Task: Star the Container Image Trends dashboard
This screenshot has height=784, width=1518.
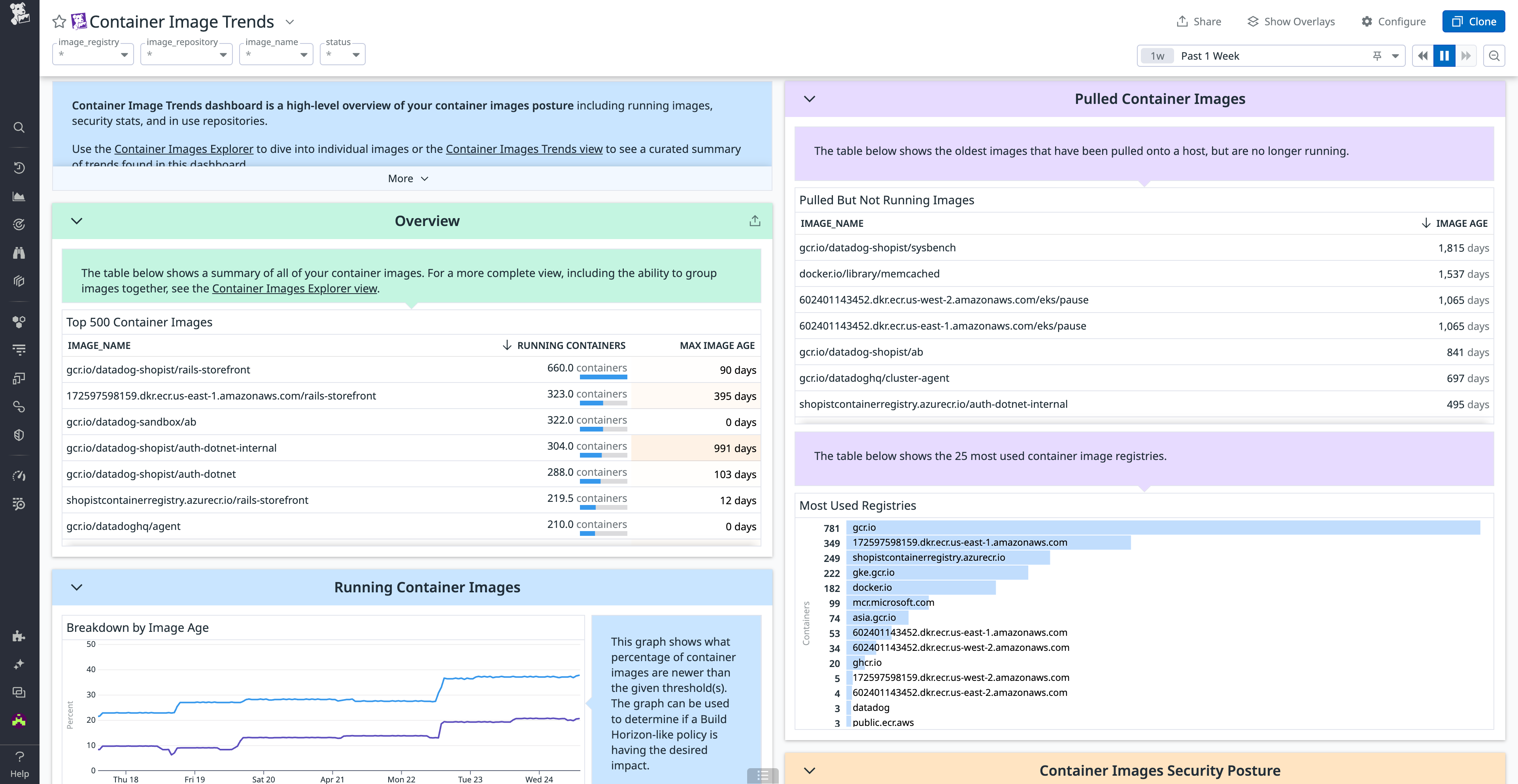Action: click(x=59, y=21)
